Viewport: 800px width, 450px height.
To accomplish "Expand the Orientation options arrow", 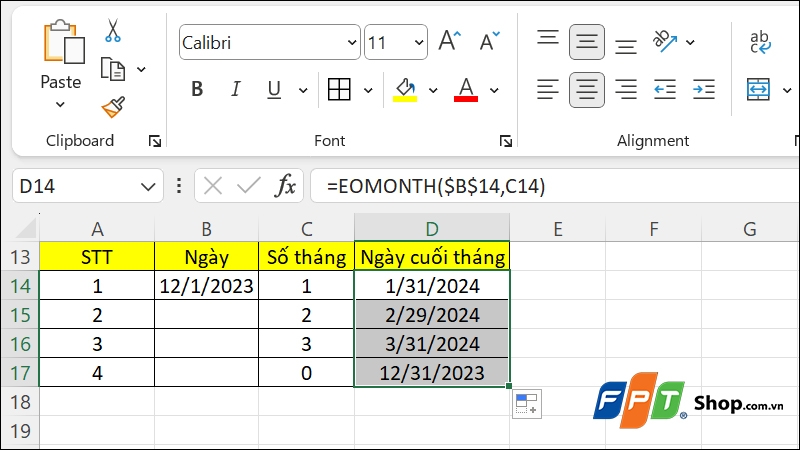I will (x=690, y=42).
